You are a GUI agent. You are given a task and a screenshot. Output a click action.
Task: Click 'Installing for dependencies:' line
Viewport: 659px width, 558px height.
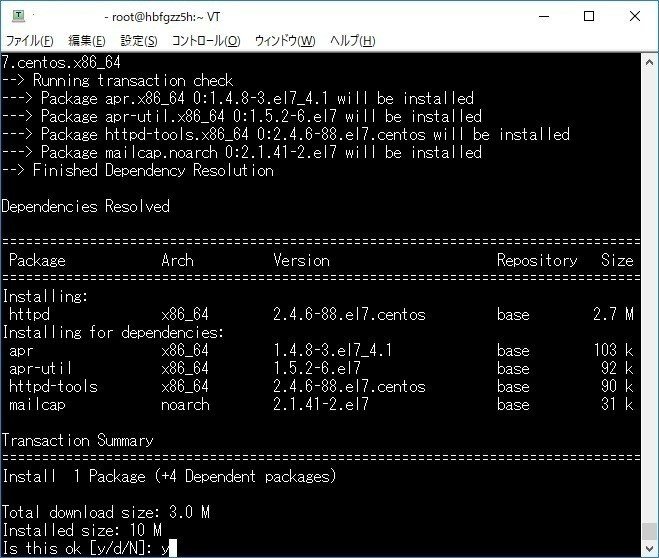click(x=113, y=332)
